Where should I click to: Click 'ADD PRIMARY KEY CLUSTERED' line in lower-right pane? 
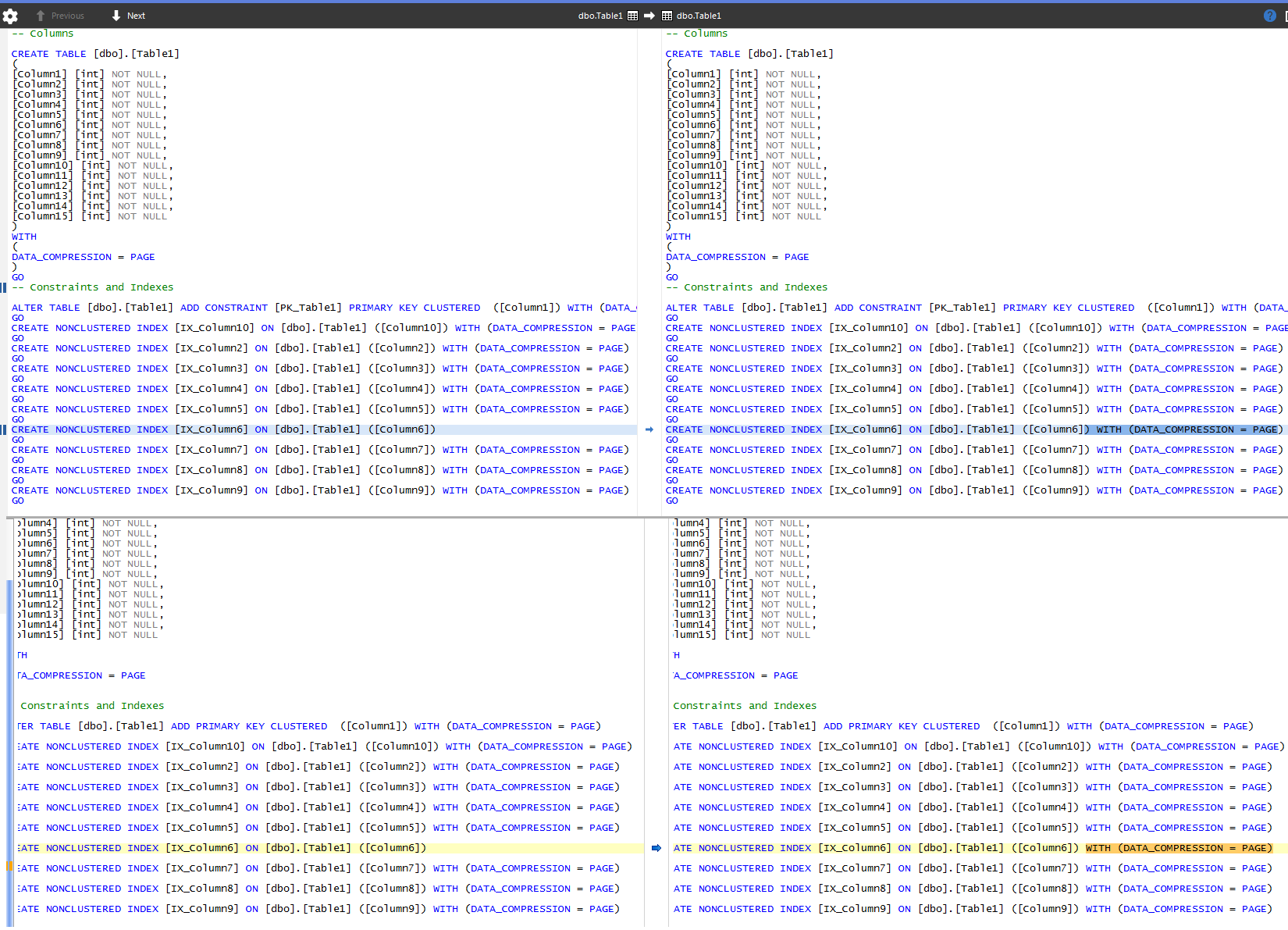[963, 726]
